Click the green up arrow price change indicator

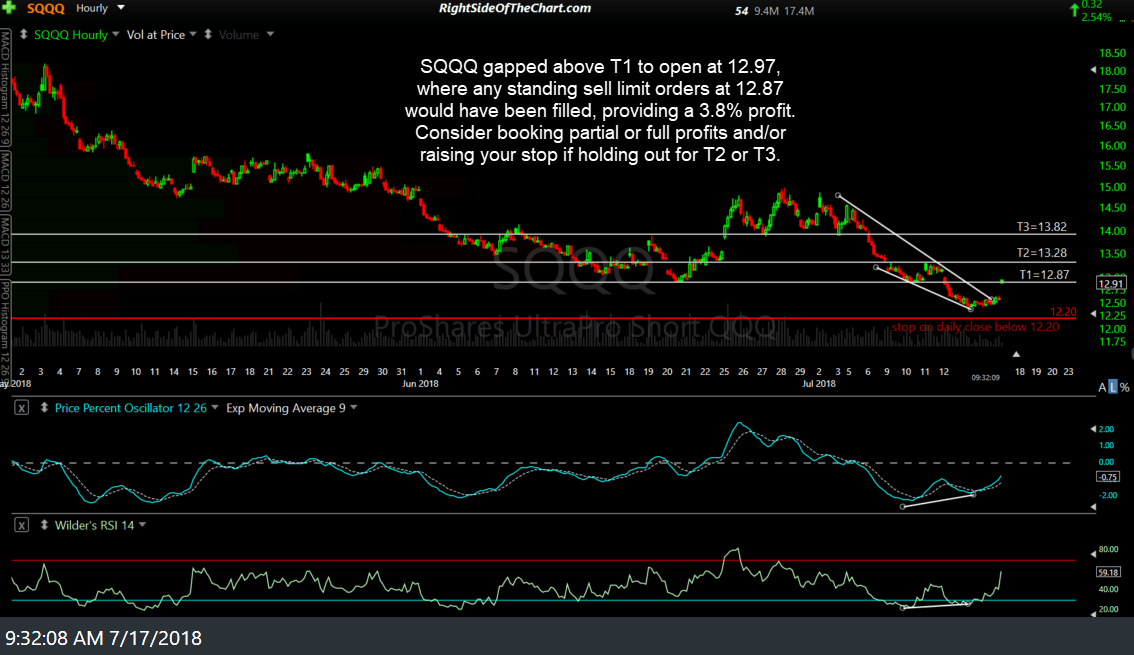tap(1075, 10)
